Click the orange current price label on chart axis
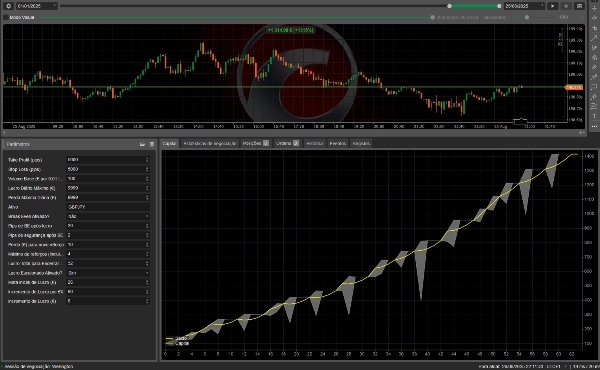 click(x=574, y=88)
